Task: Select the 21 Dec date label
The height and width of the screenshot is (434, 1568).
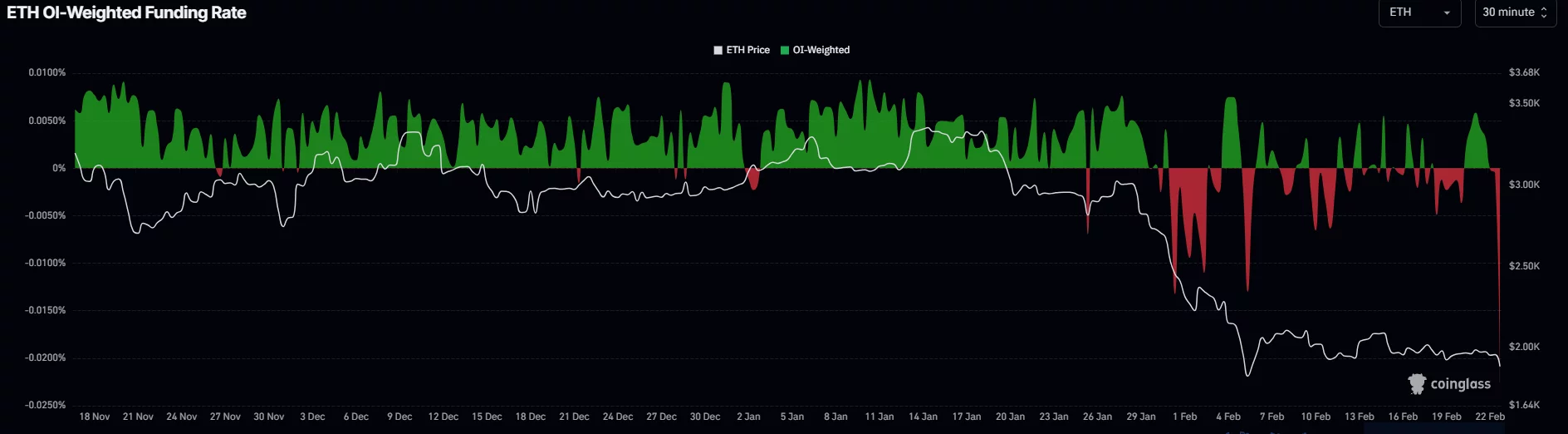Action: [x=574, y=417]
